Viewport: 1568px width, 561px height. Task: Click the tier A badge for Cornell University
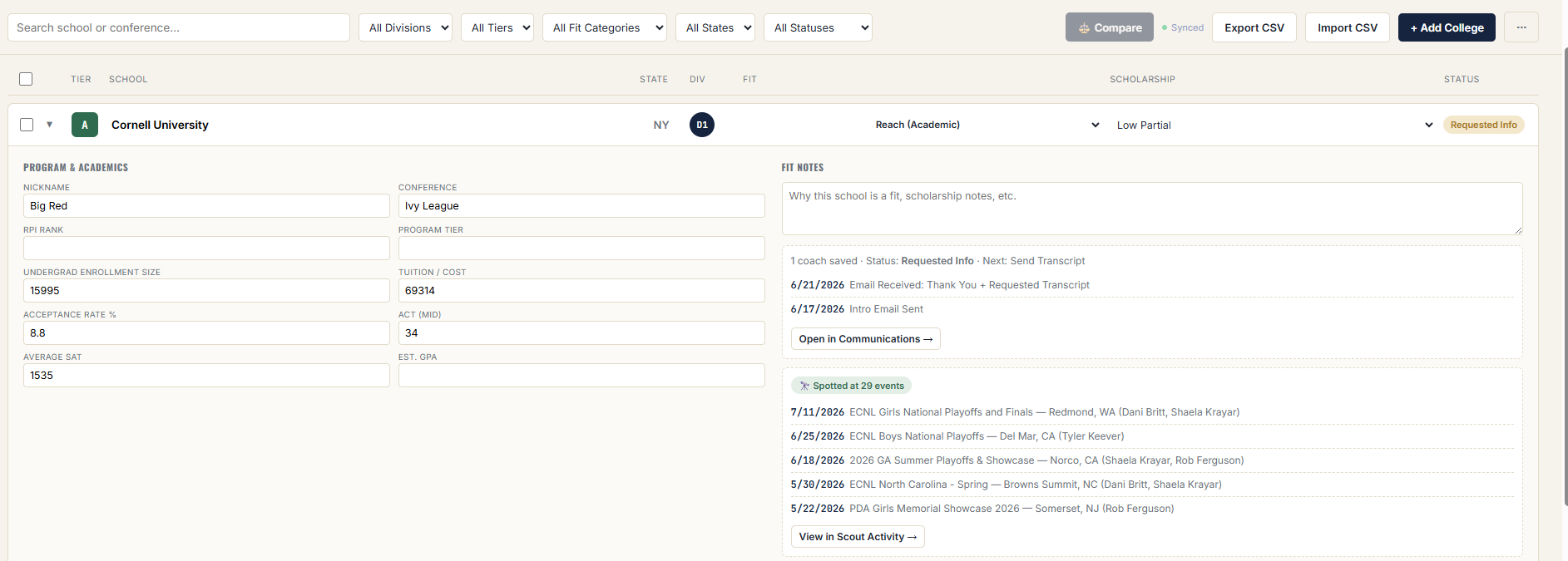85,125
